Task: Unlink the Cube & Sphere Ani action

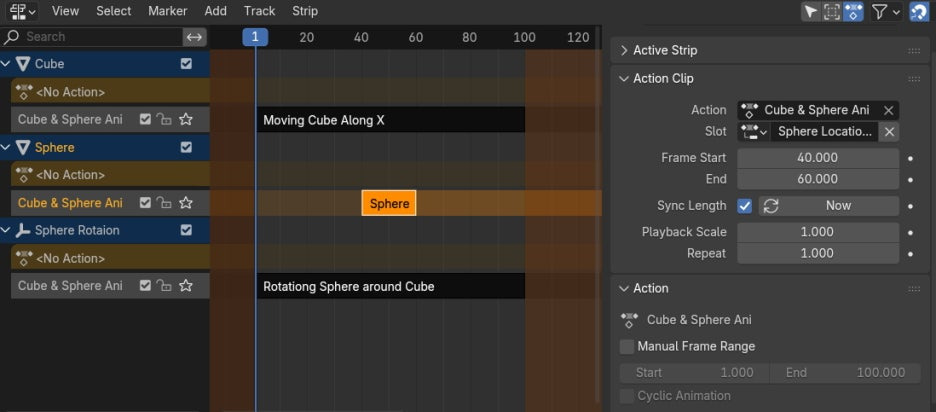Action: point(889,110)
